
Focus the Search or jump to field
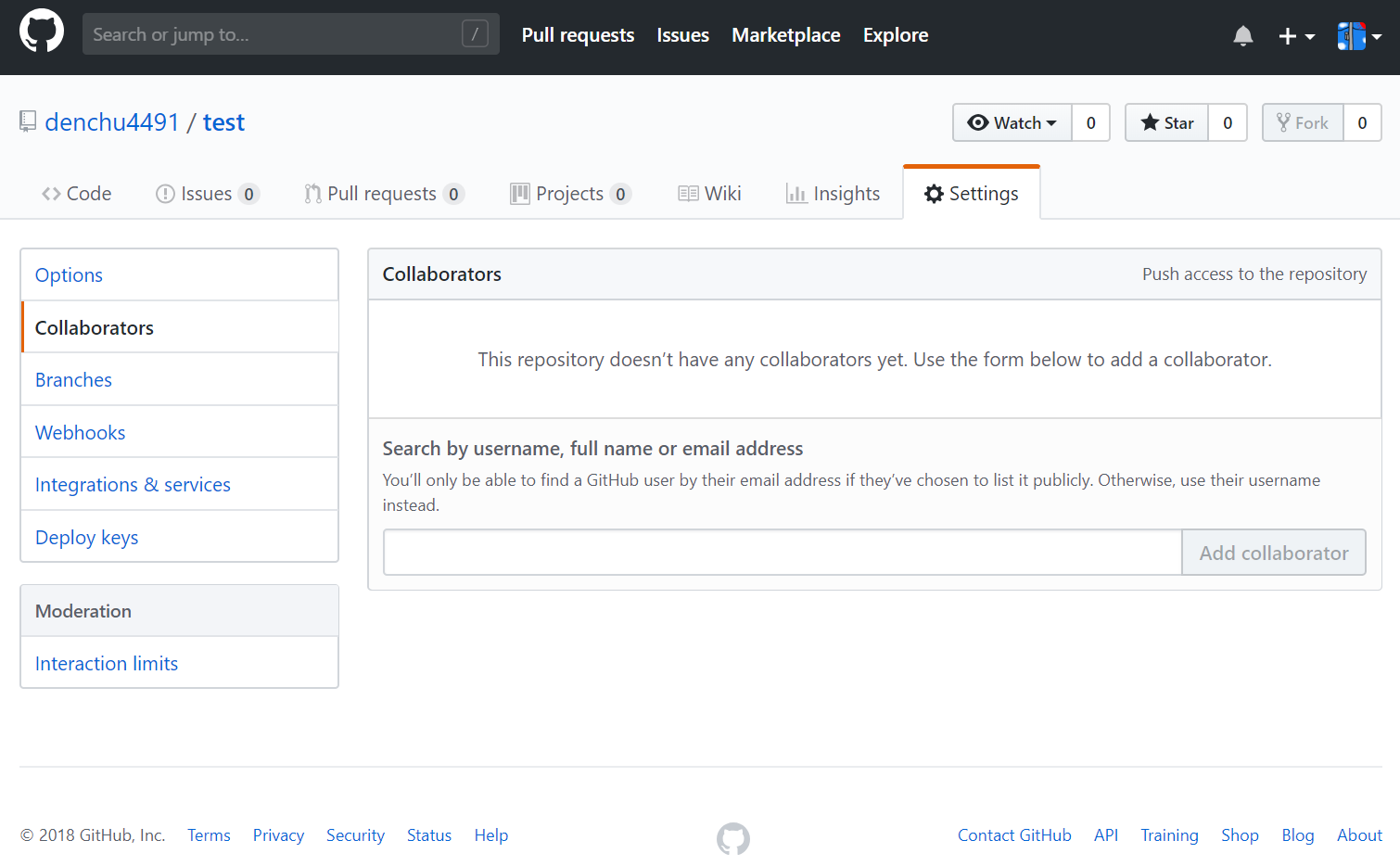290,34
